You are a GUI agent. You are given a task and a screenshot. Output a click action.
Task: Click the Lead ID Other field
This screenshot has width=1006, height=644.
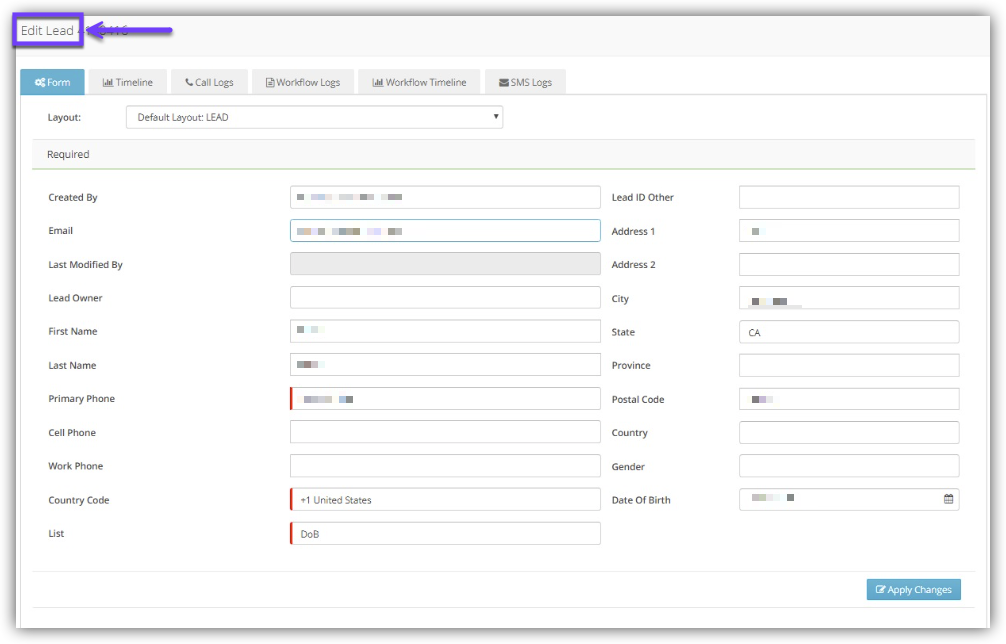click(849, 197)
